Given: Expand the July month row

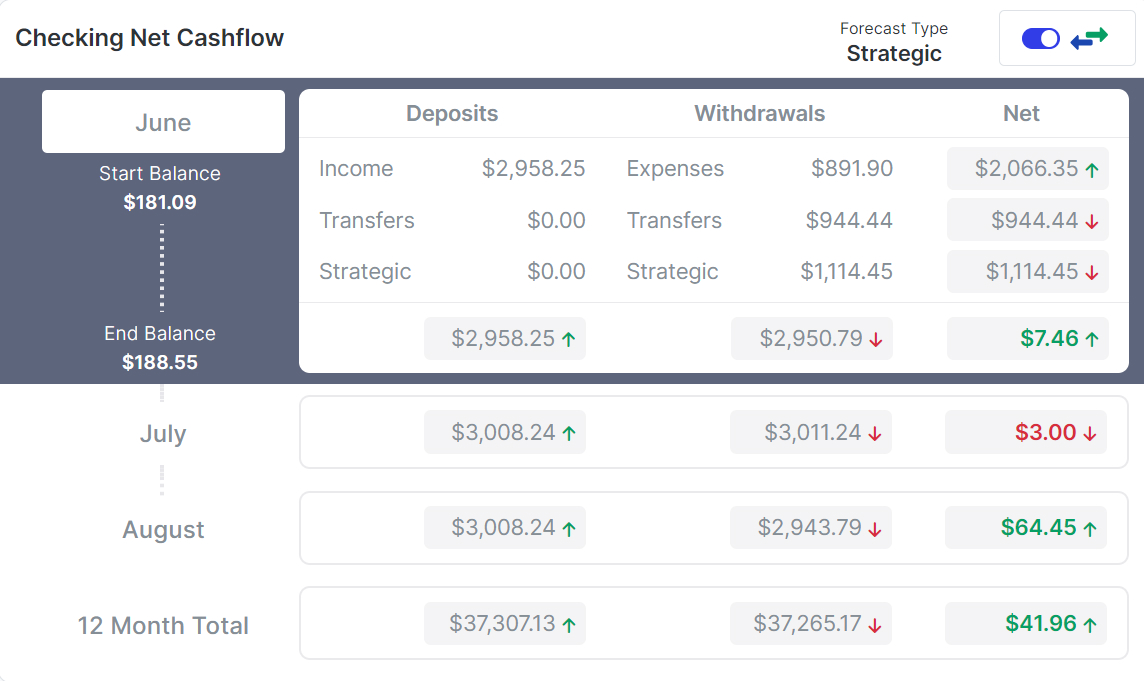Looking at the screenshot, I should (x=163, y=434).
